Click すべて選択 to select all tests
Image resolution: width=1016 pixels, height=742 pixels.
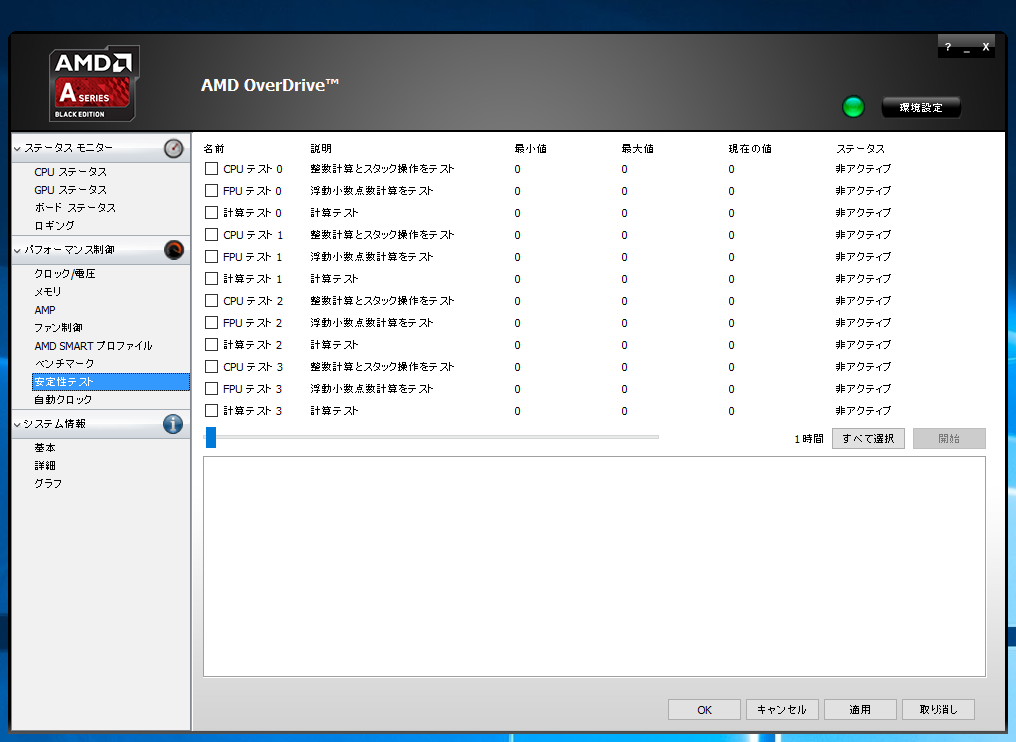868,439
